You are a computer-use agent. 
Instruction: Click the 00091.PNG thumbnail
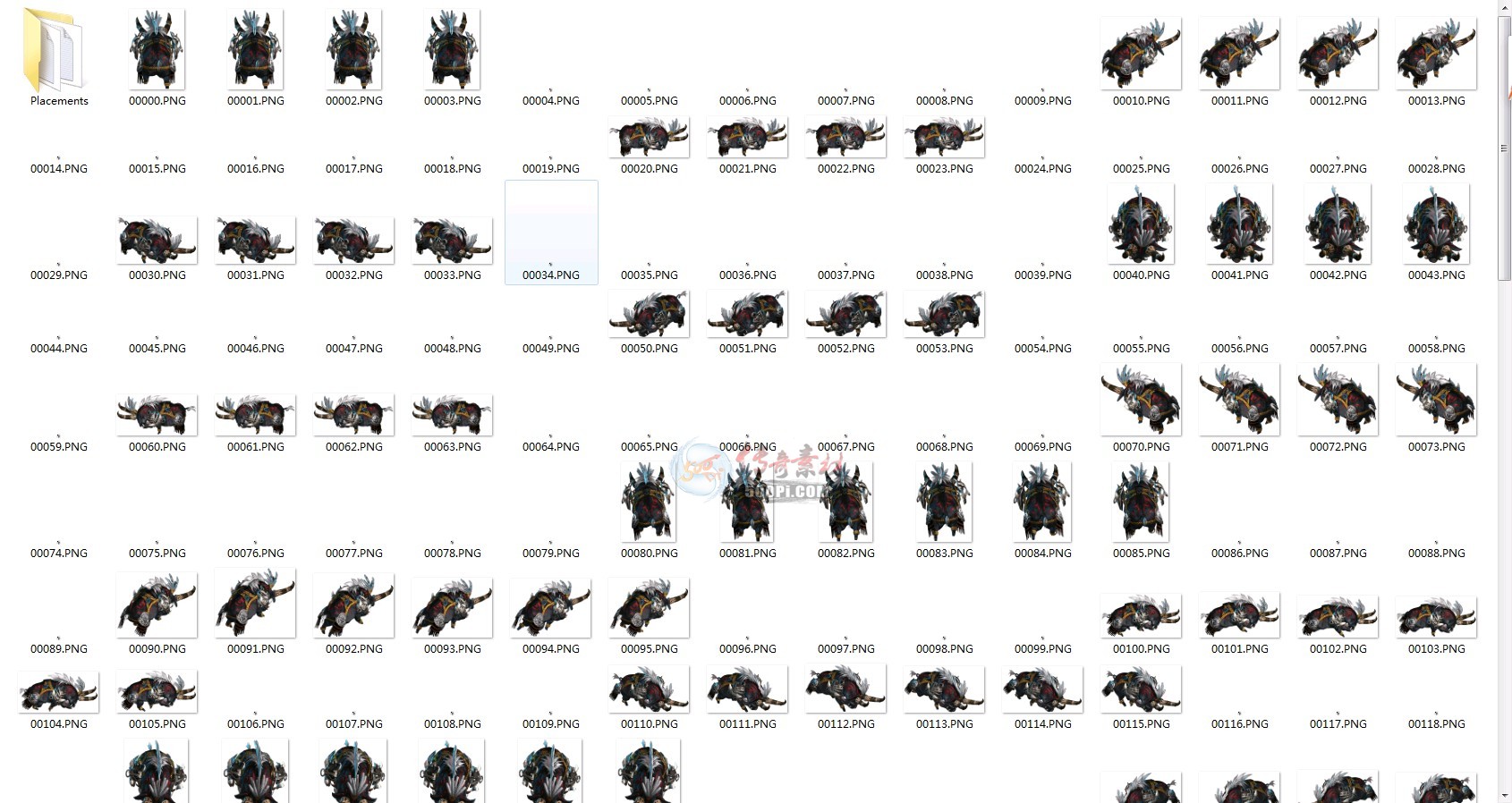[256, 604]
